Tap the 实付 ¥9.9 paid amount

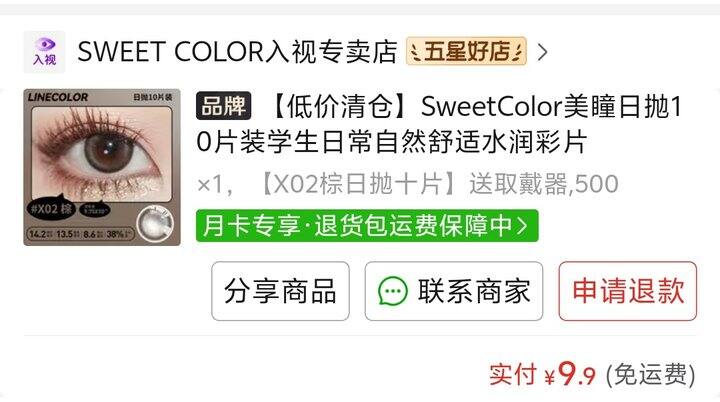click(x=543, y=374)
